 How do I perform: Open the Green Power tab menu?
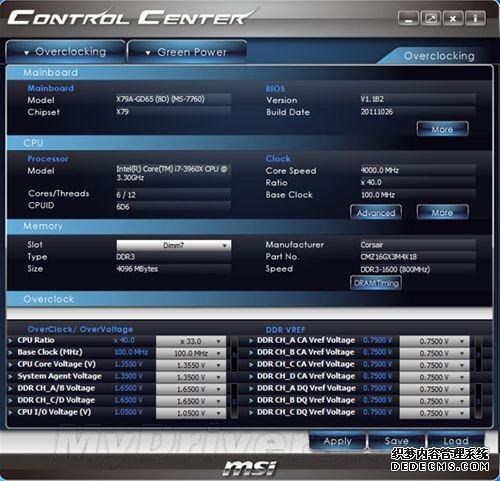pos(187,52)
